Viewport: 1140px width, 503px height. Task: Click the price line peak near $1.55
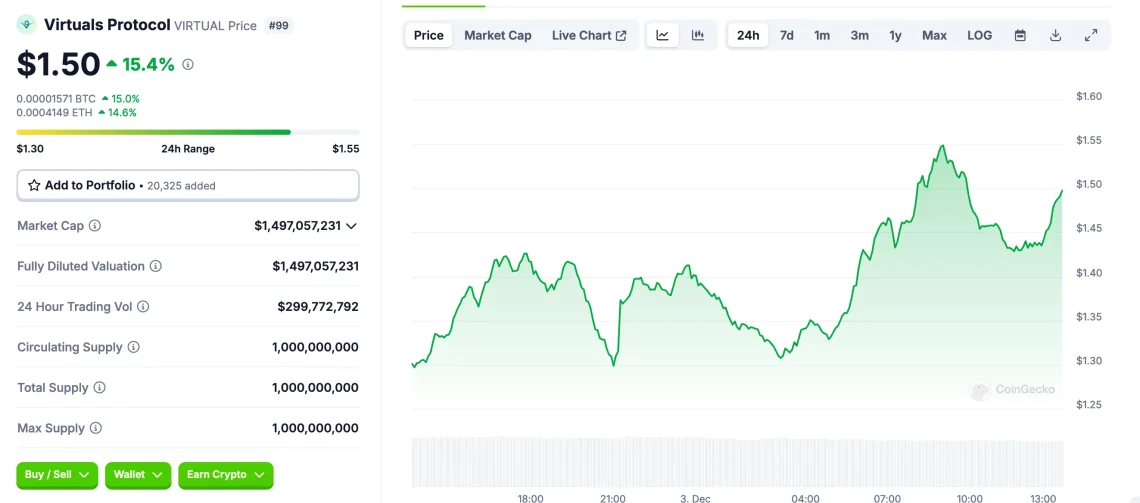(943, 146)
